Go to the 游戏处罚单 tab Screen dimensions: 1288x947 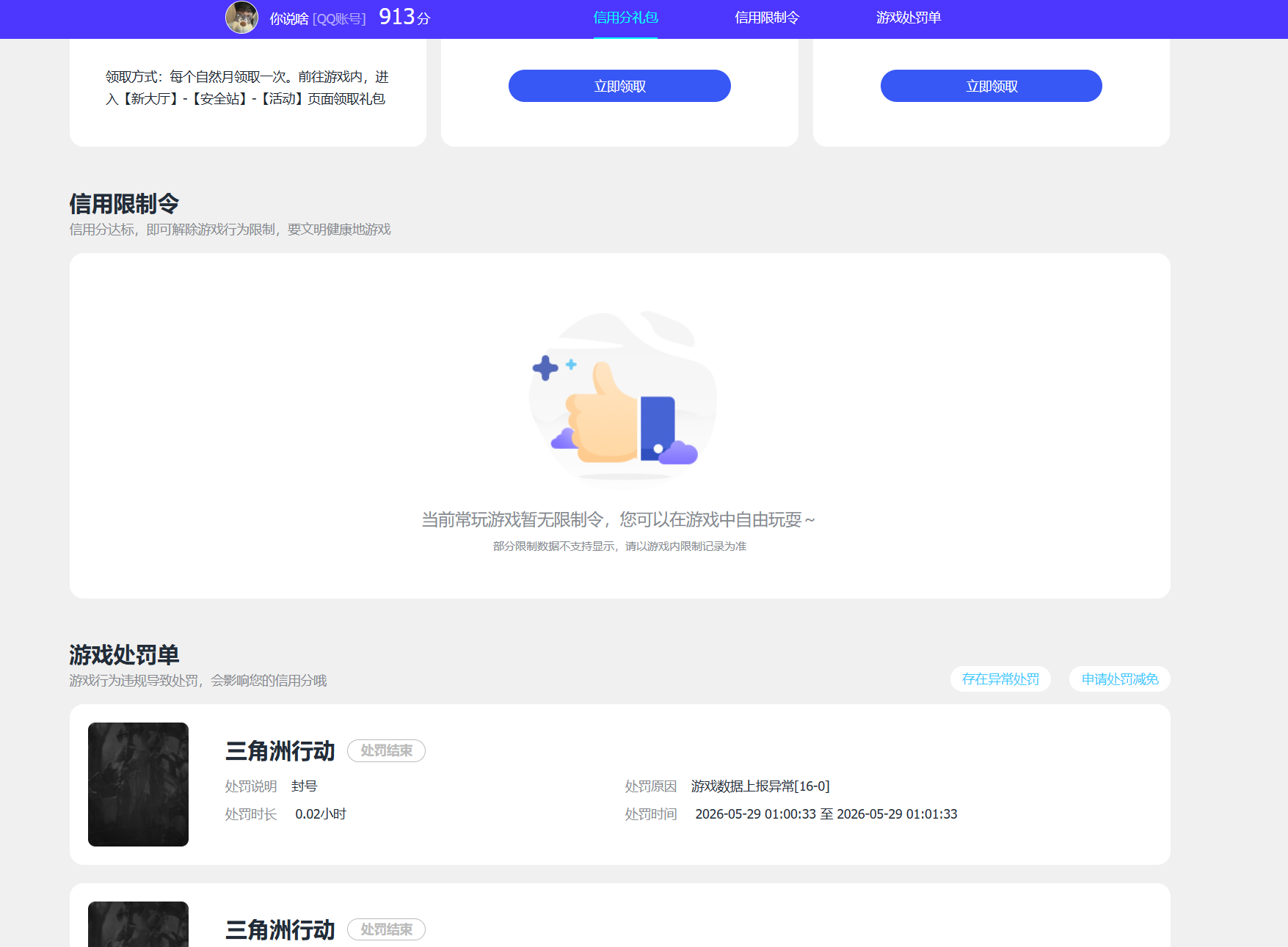pos(909,18)
